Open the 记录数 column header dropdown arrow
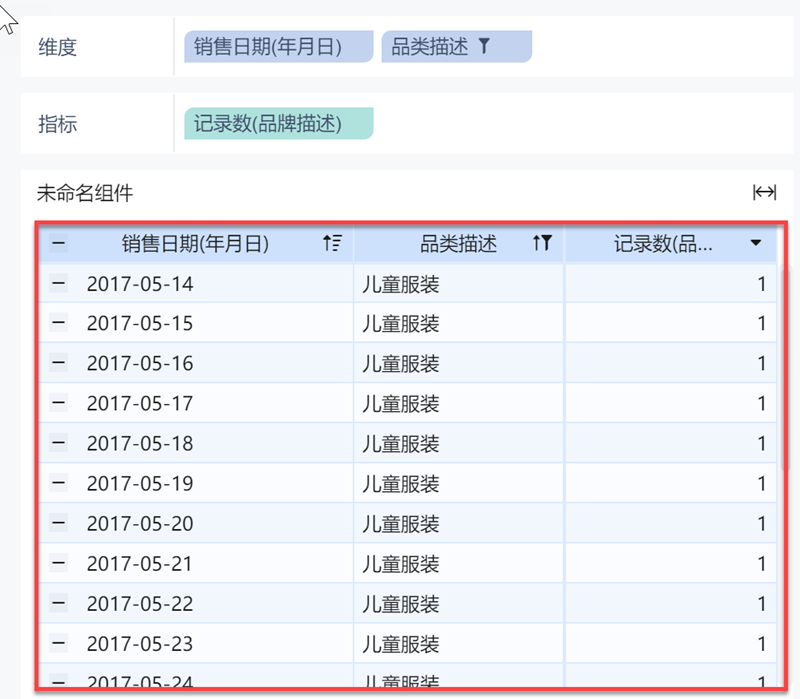This screenshot has height=699, width=800. (x=756, y=243)
